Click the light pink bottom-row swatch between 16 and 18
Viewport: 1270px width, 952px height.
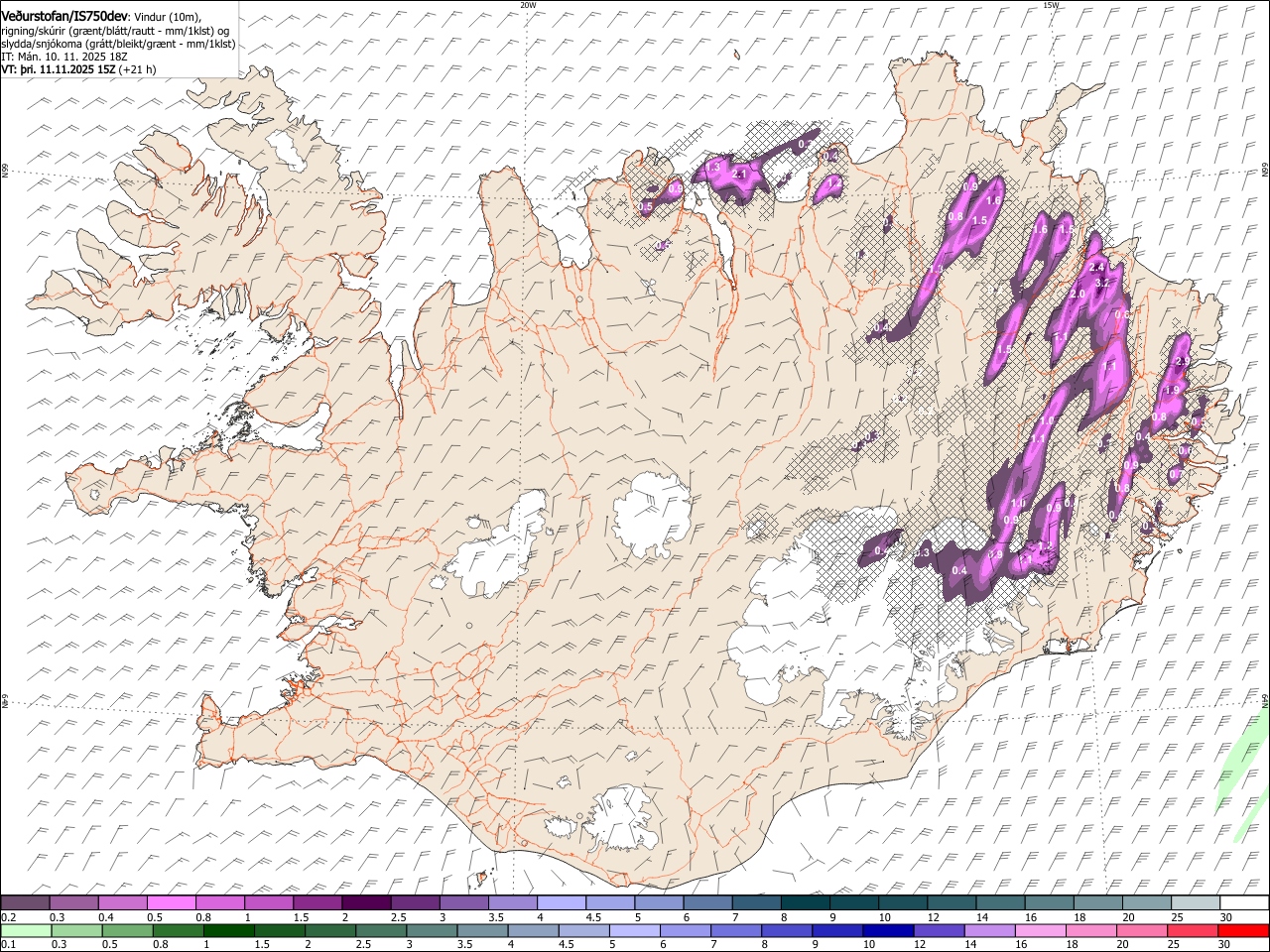[x=1040, y=930]
